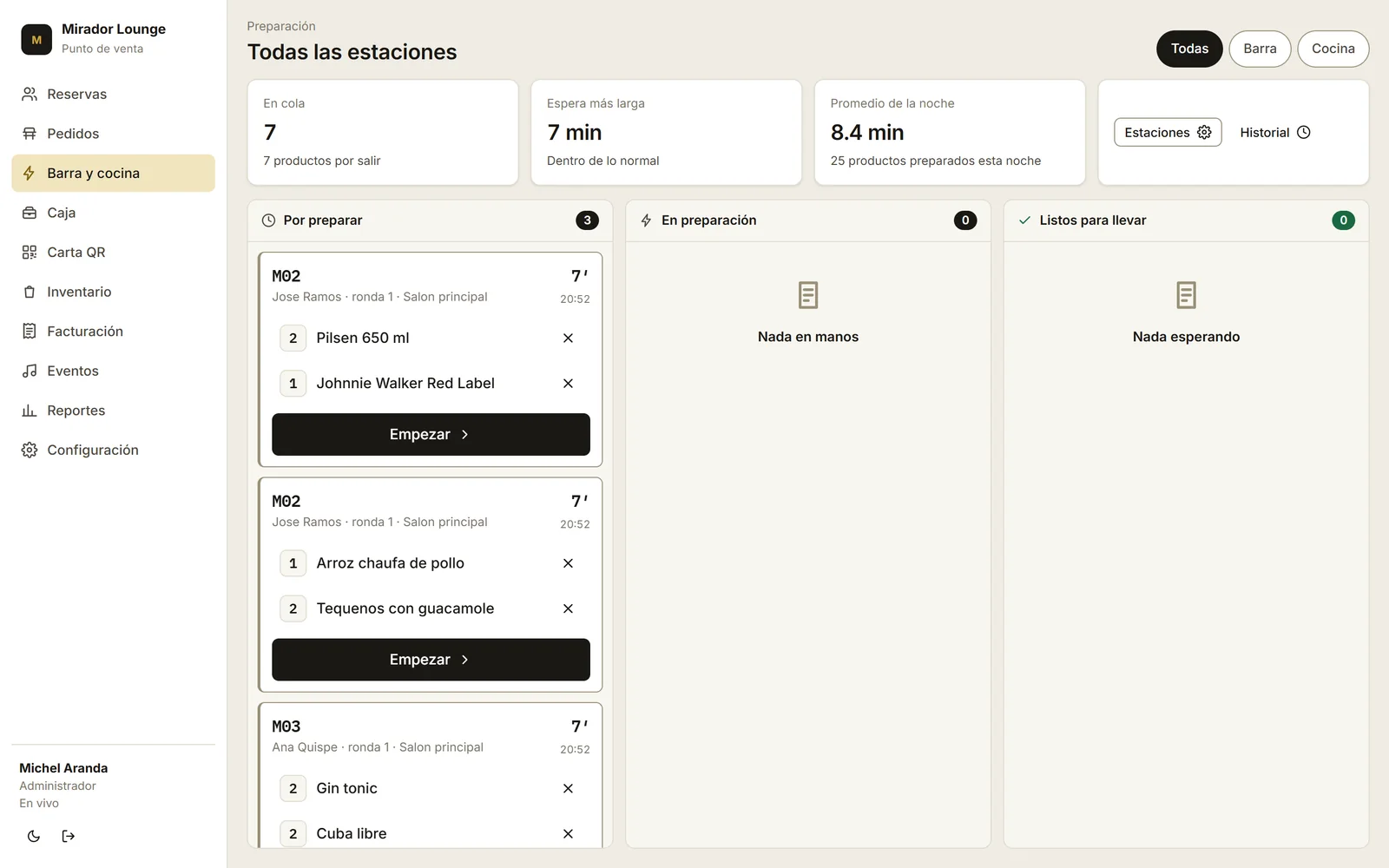The image size is (1389, 868).
Task: Click the Listos para llevar checkmark icon
Action: (1024, 220)
